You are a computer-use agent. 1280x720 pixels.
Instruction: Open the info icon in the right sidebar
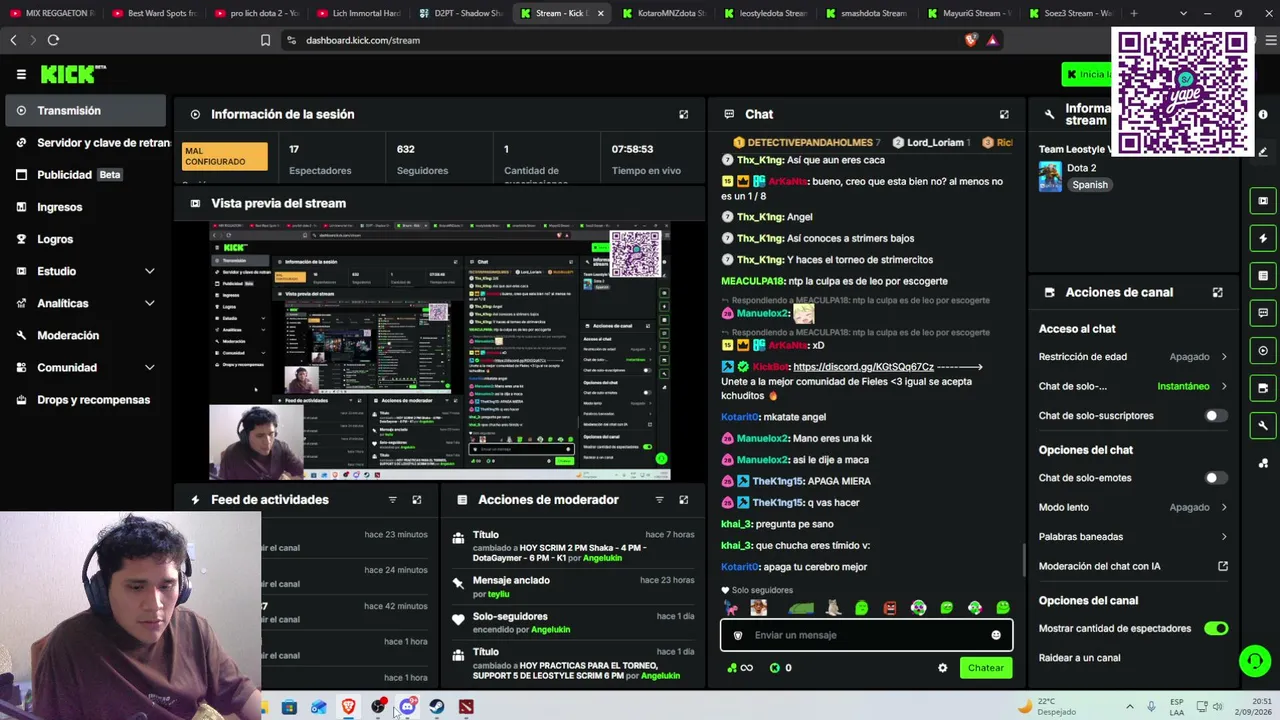coord(1263,114)
